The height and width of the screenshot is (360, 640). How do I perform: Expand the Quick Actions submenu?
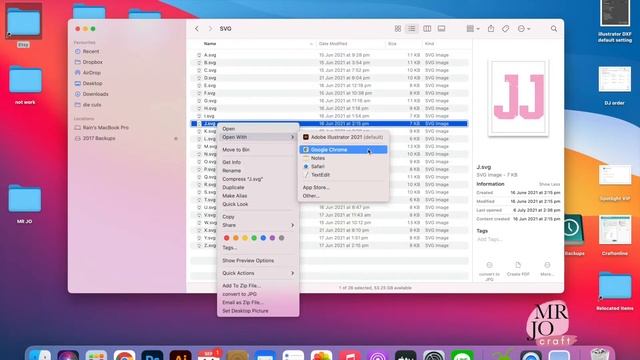pos(258,273)
